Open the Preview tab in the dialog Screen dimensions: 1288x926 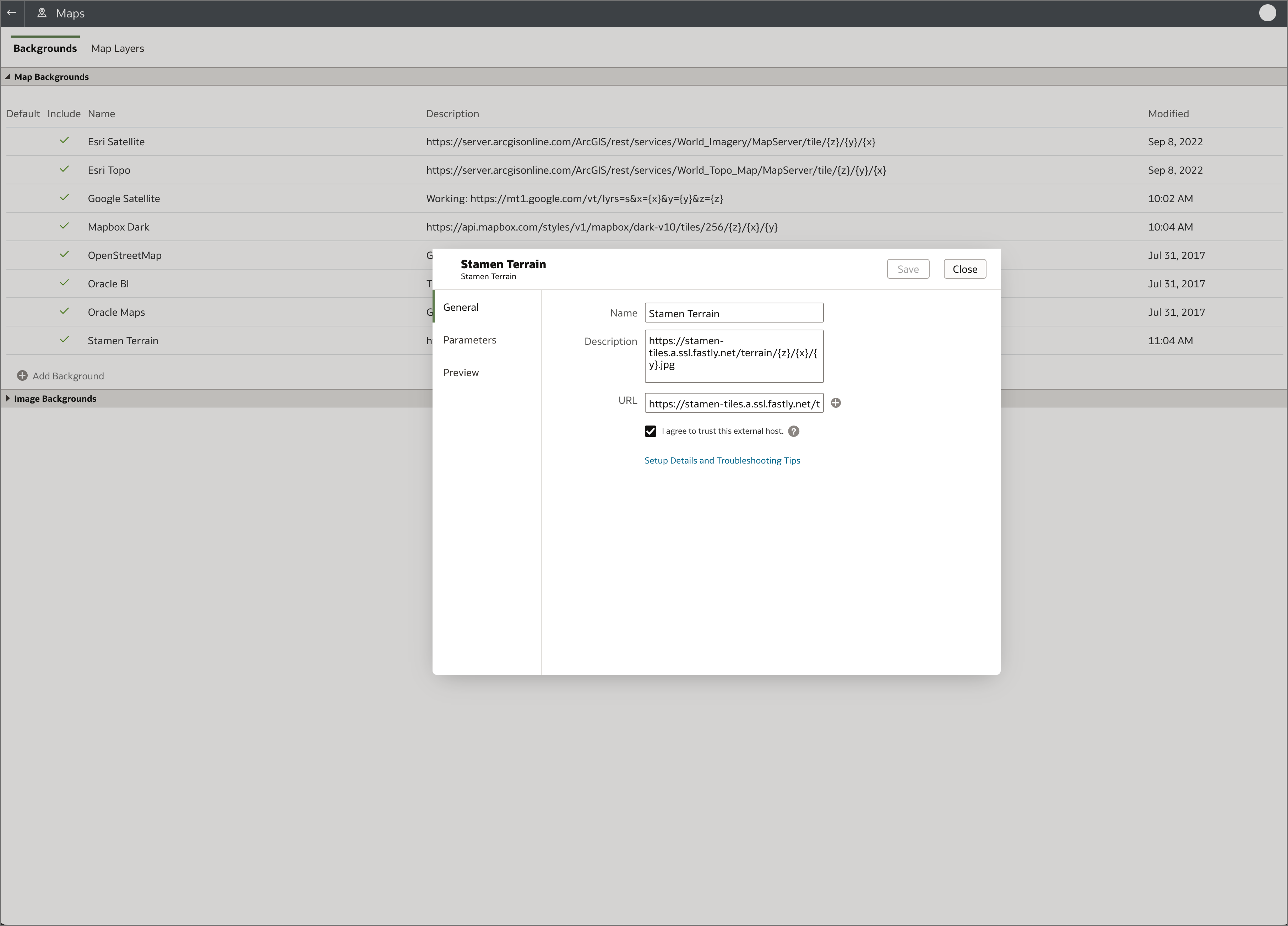pos(461,372)
